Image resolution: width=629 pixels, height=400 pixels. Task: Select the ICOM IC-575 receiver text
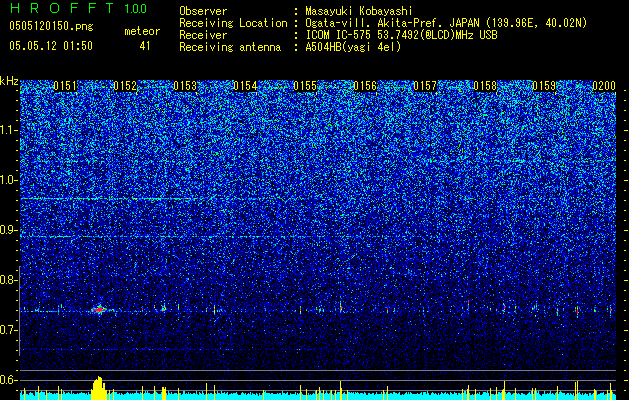pos(401,35)
